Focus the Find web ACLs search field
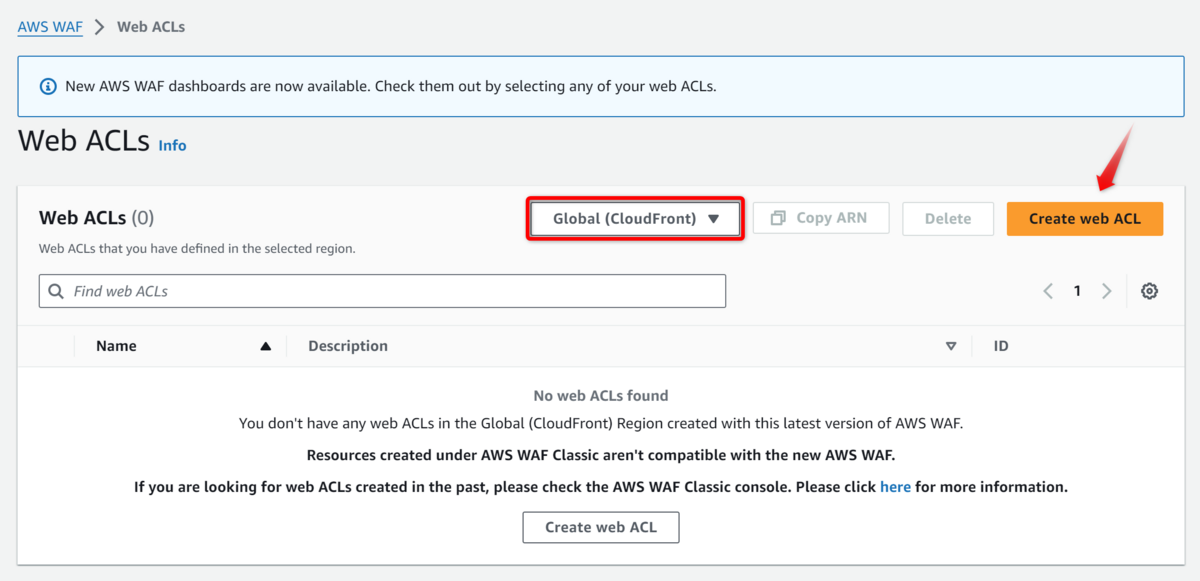Screen dimensions: 1200x581 click(390, 291)
